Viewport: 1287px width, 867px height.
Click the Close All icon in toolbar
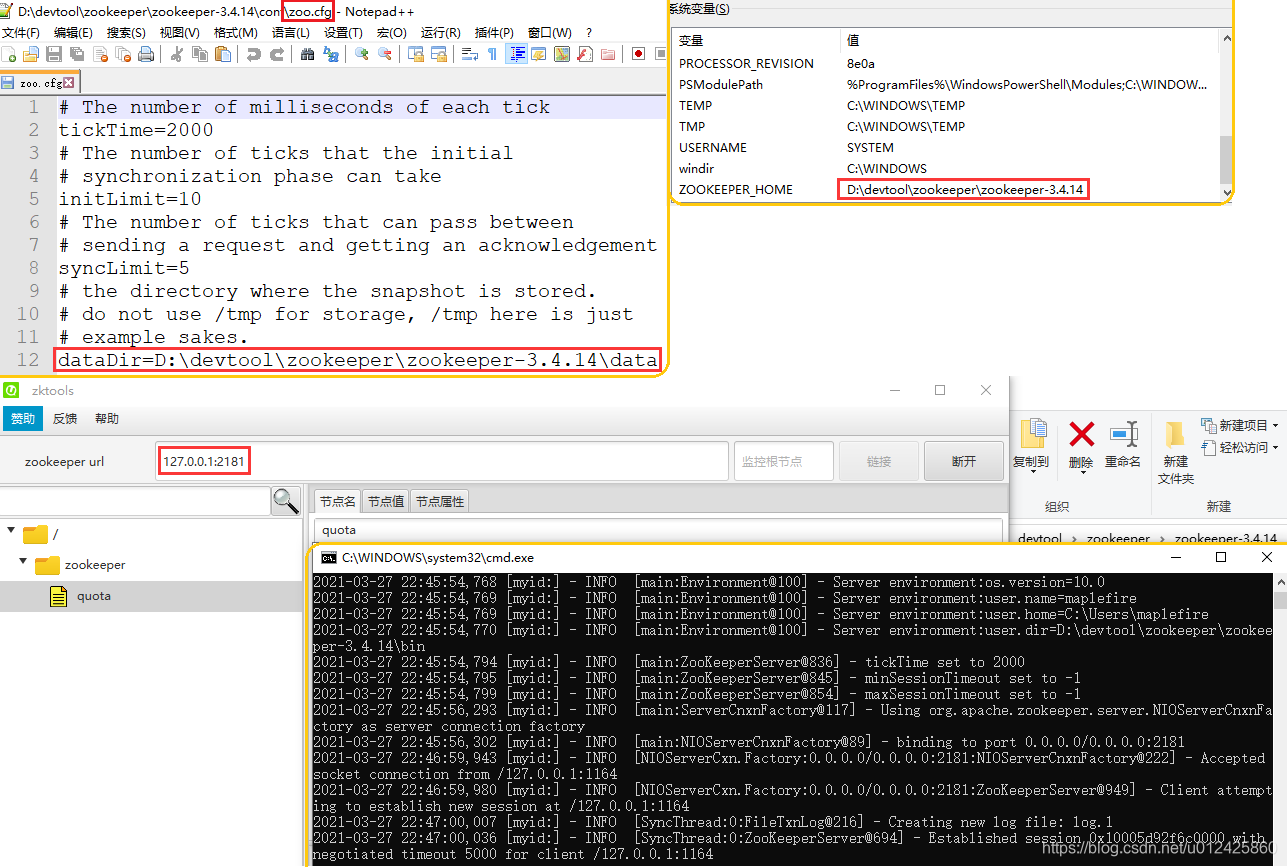(x=123, y=54)
